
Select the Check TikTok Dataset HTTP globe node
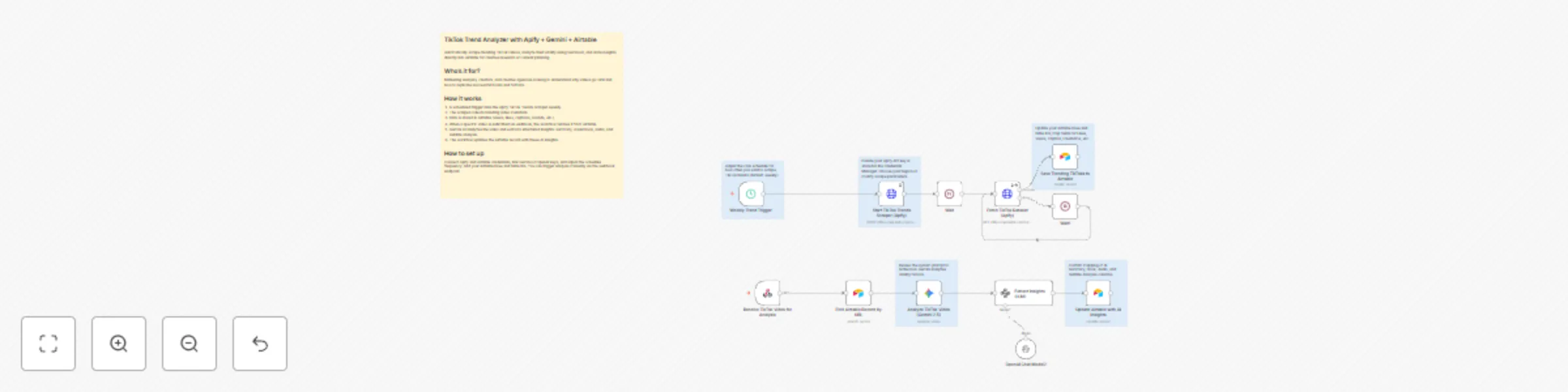point(1007,194)
